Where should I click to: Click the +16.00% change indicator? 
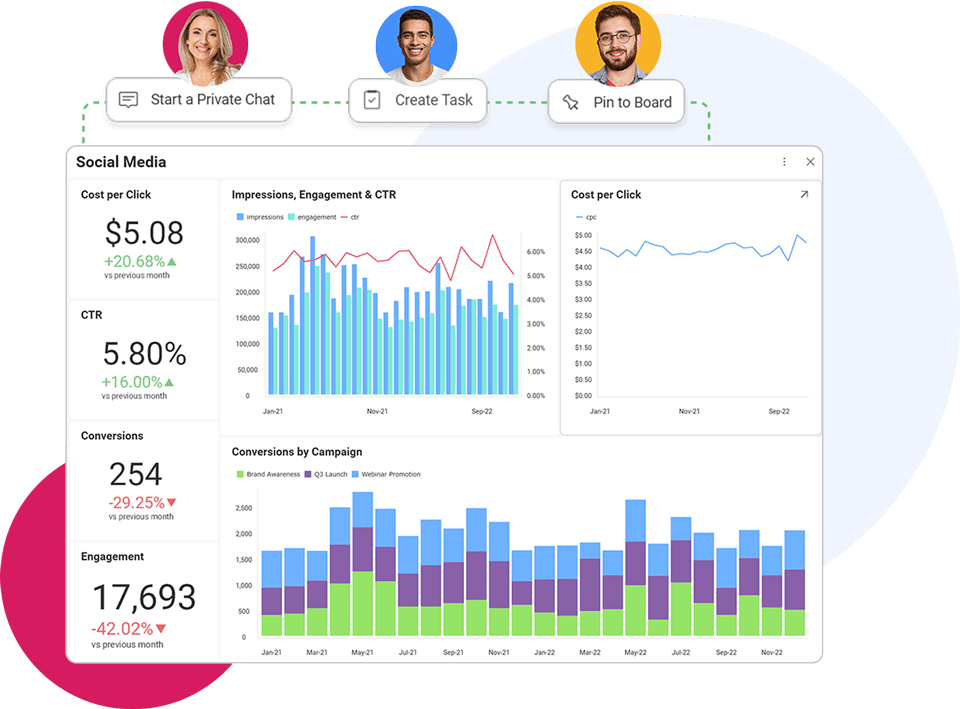tap(132, 382)
